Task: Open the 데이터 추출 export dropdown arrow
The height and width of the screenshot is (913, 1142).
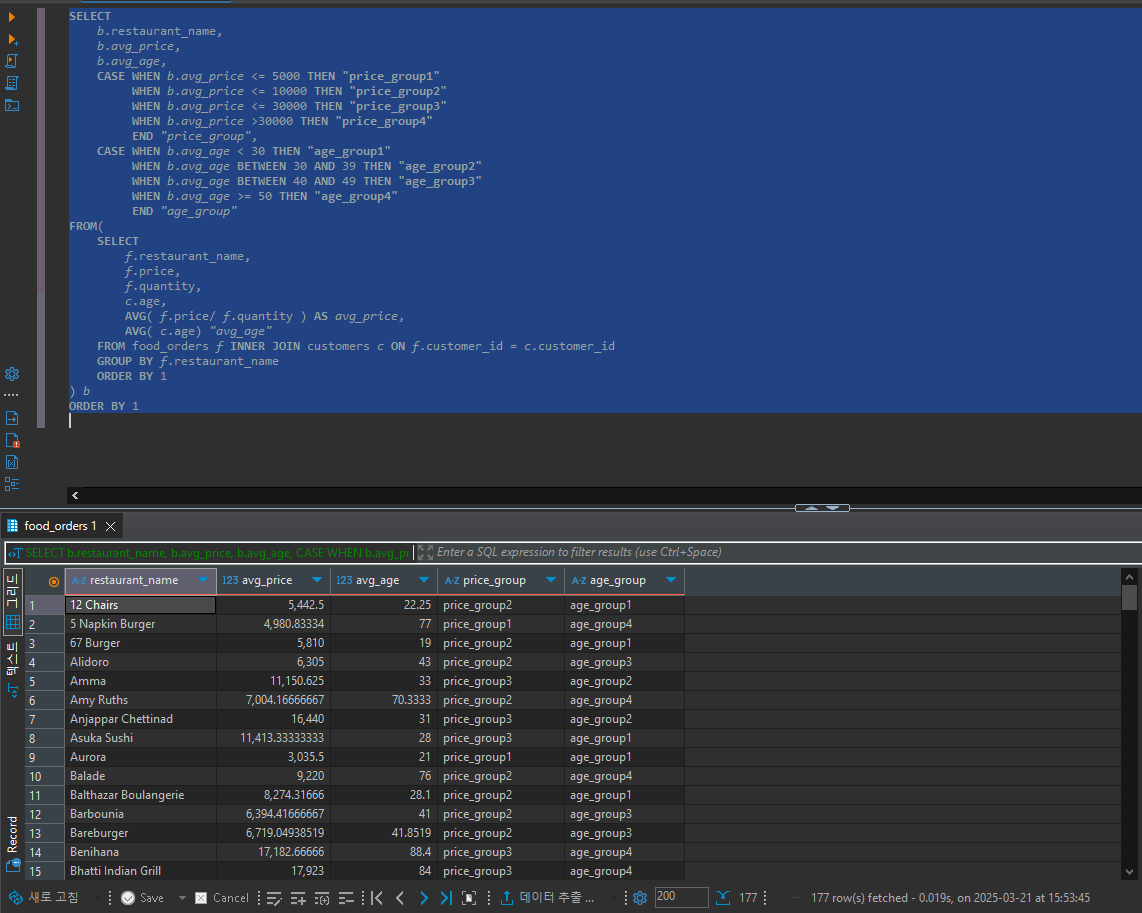Action: (613, 898)
